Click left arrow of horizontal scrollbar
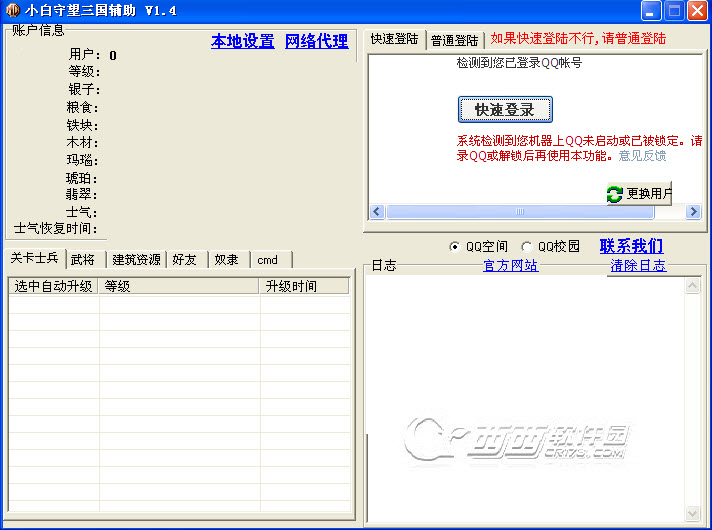This screenshot has width=712, height=530. (x=377, y=212)
